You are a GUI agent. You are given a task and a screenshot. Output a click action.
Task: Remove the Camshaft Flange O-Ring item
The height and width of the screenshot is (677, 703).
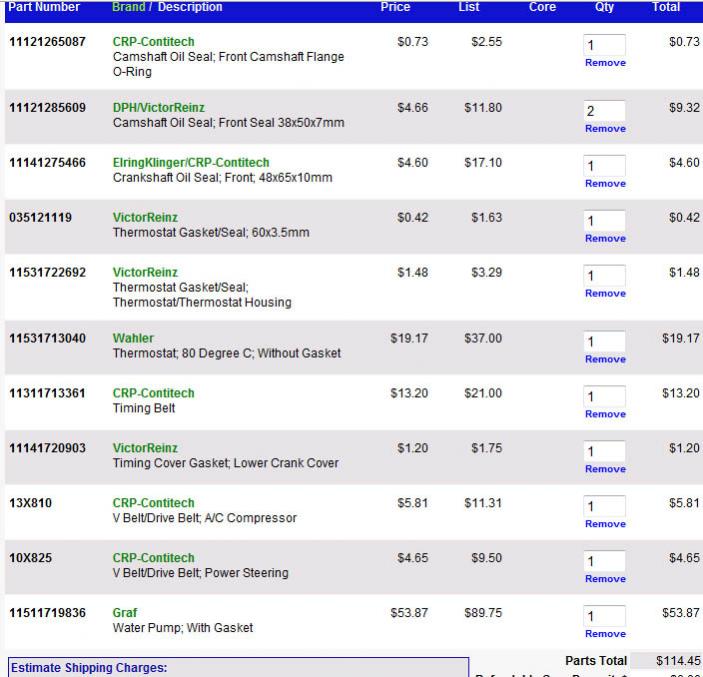[605, 63]
